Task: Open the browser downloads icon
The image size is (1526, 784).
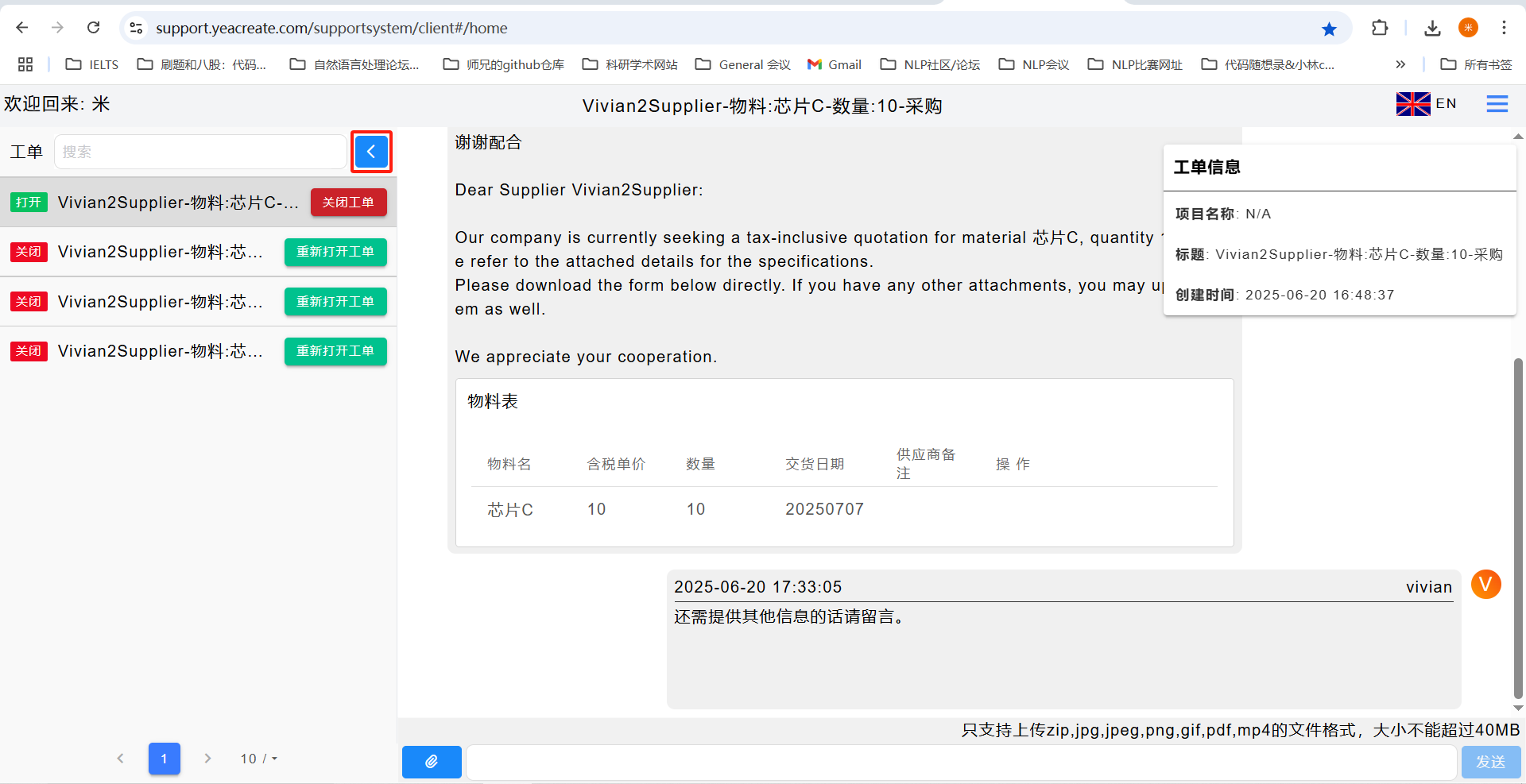Action: click(x=1432, y=28)
